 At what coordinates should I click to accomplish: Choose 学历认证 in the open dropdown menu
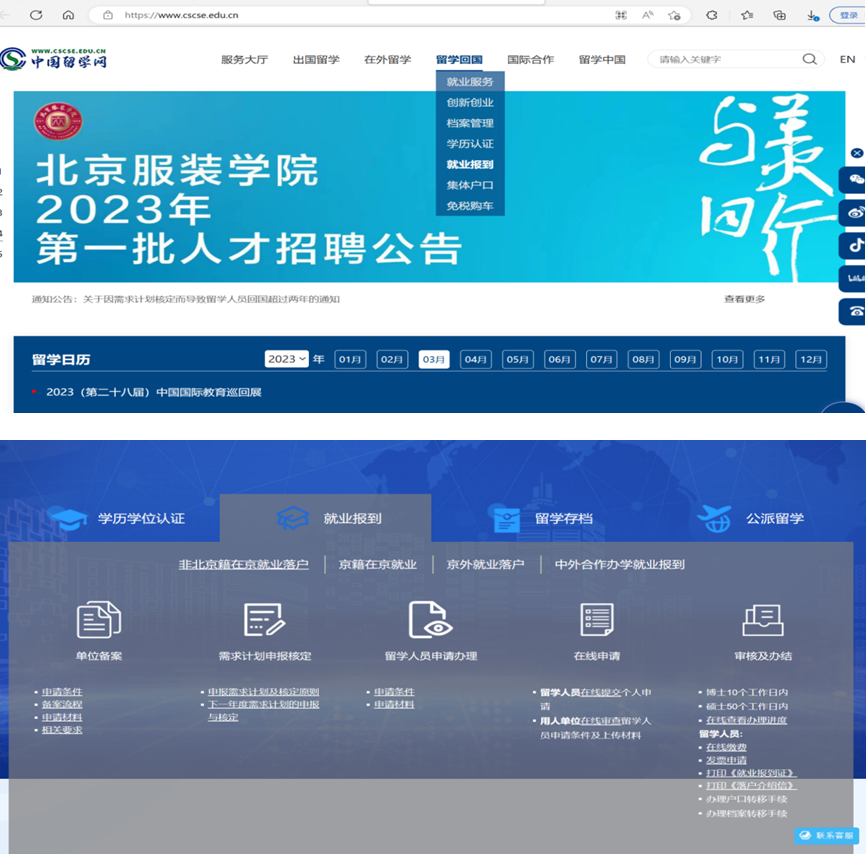point(469,144)
